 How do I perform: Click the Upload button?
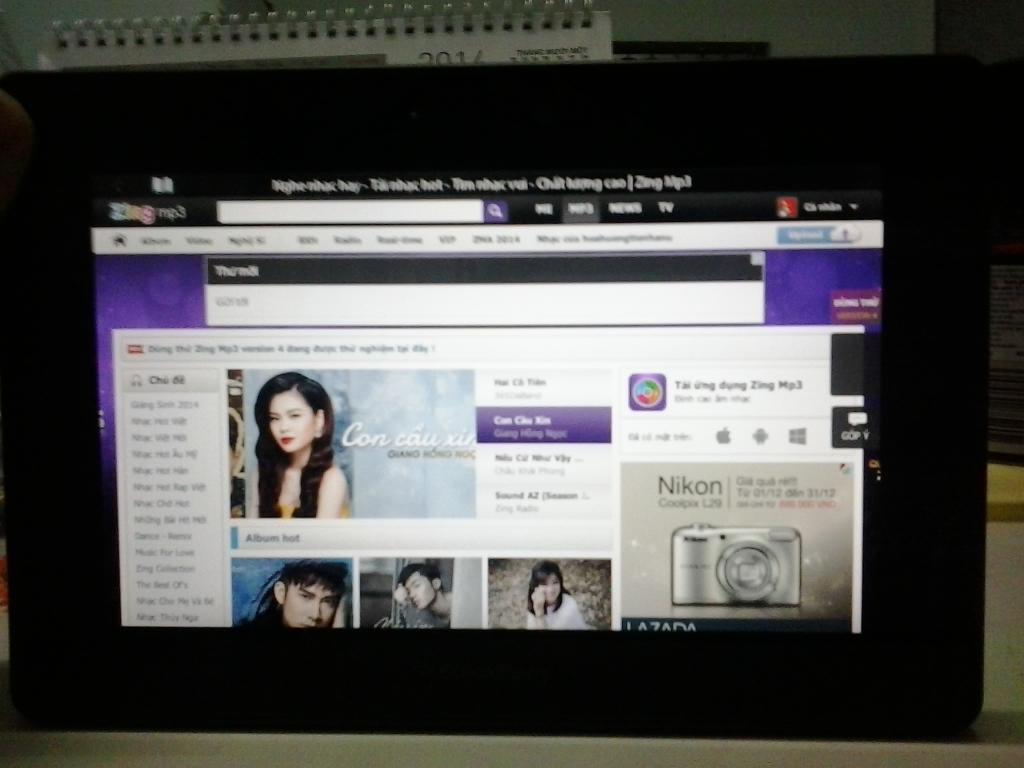pyautogui.click(x=817, y=235)
